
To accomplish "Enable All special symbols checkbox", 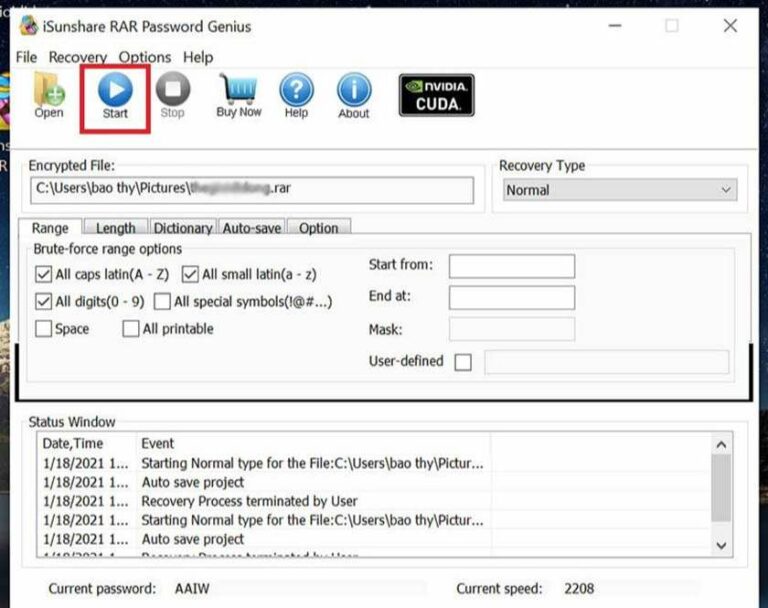I will pos(162,301).
